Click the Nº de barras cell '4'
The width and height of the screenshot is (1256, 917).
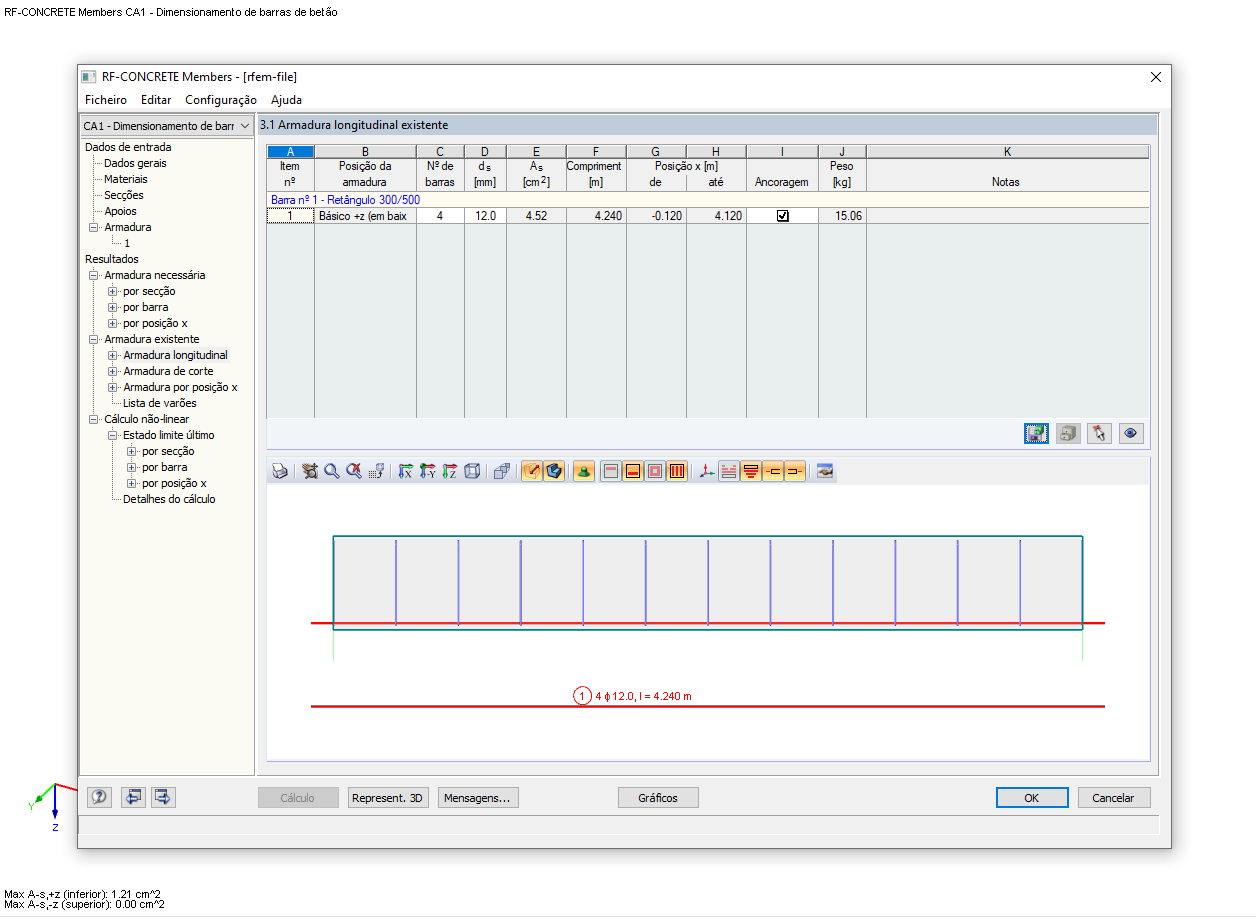point(440,216)
